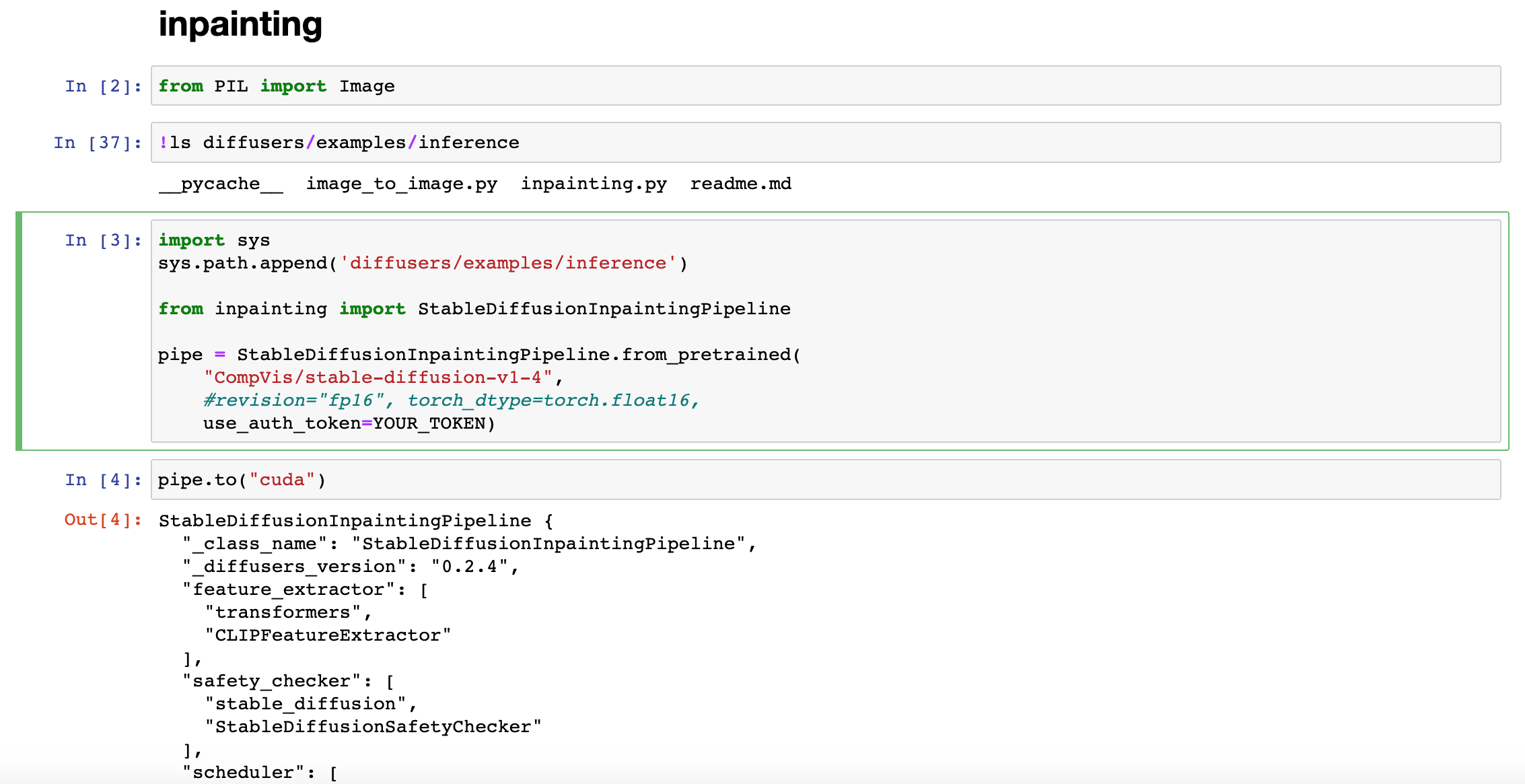Click the "feature_extractor": [ output line
This screenshot has width=1525, height=784.
pyautogui.click(x=306, y=590)
